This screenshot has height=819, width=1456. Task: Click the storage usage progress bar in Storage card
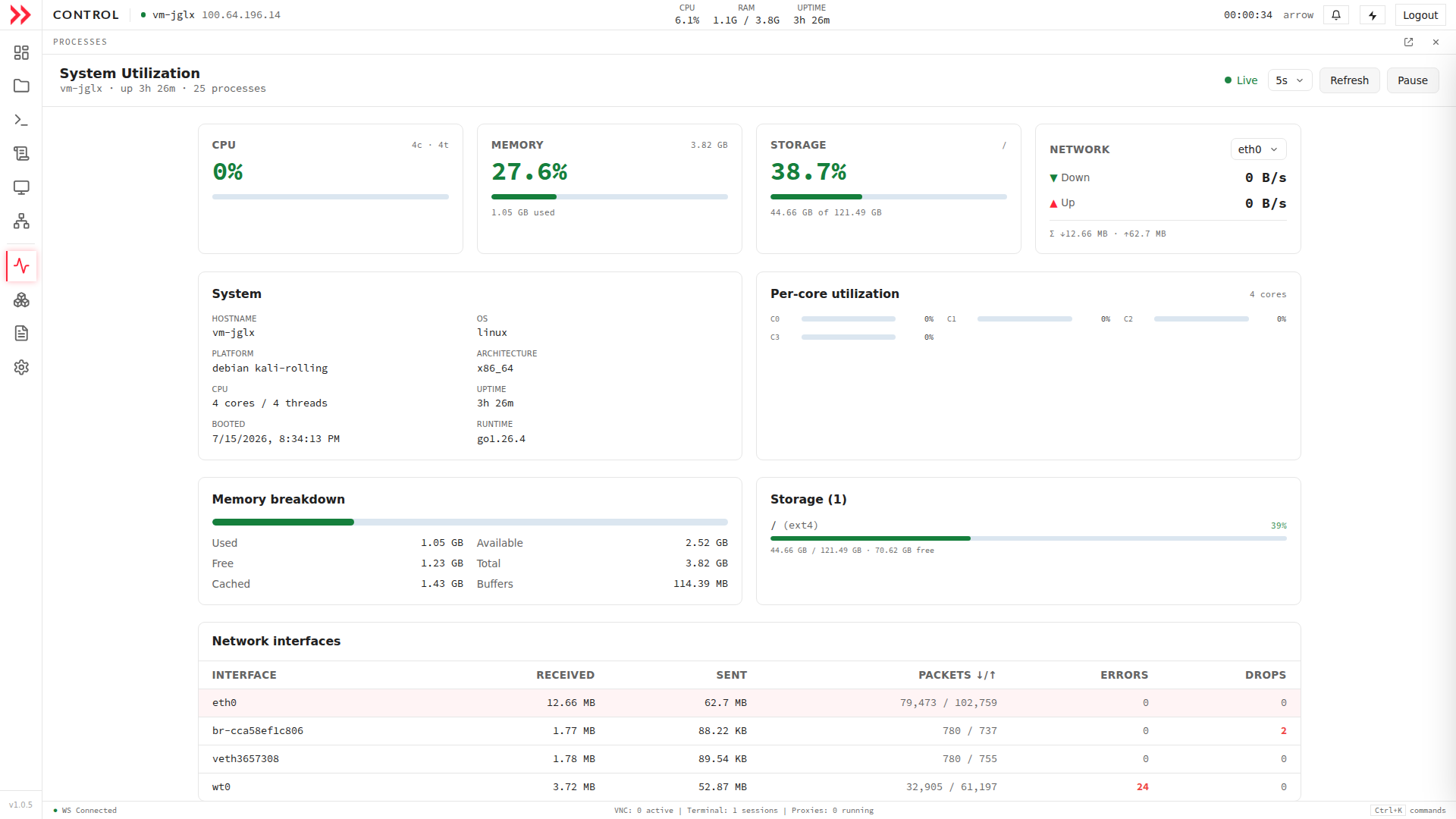click(888, 196)
